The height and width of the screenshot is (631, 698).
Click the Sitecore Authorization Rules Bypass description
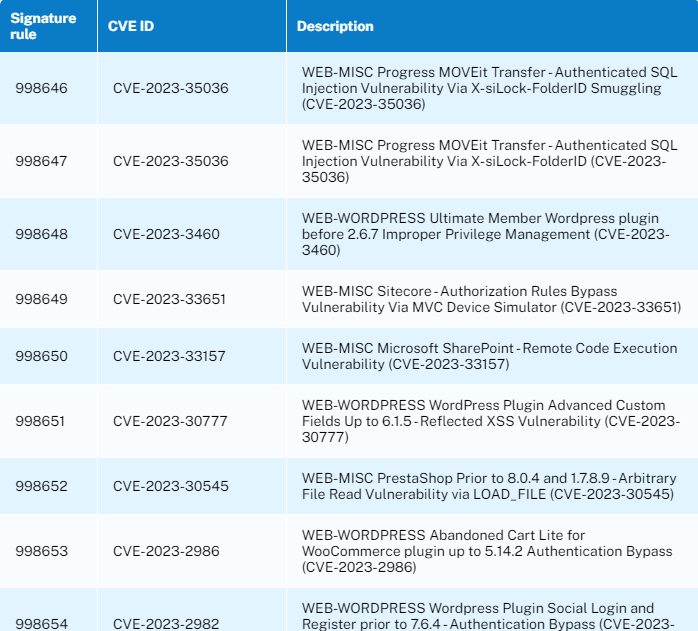point(491,299)
